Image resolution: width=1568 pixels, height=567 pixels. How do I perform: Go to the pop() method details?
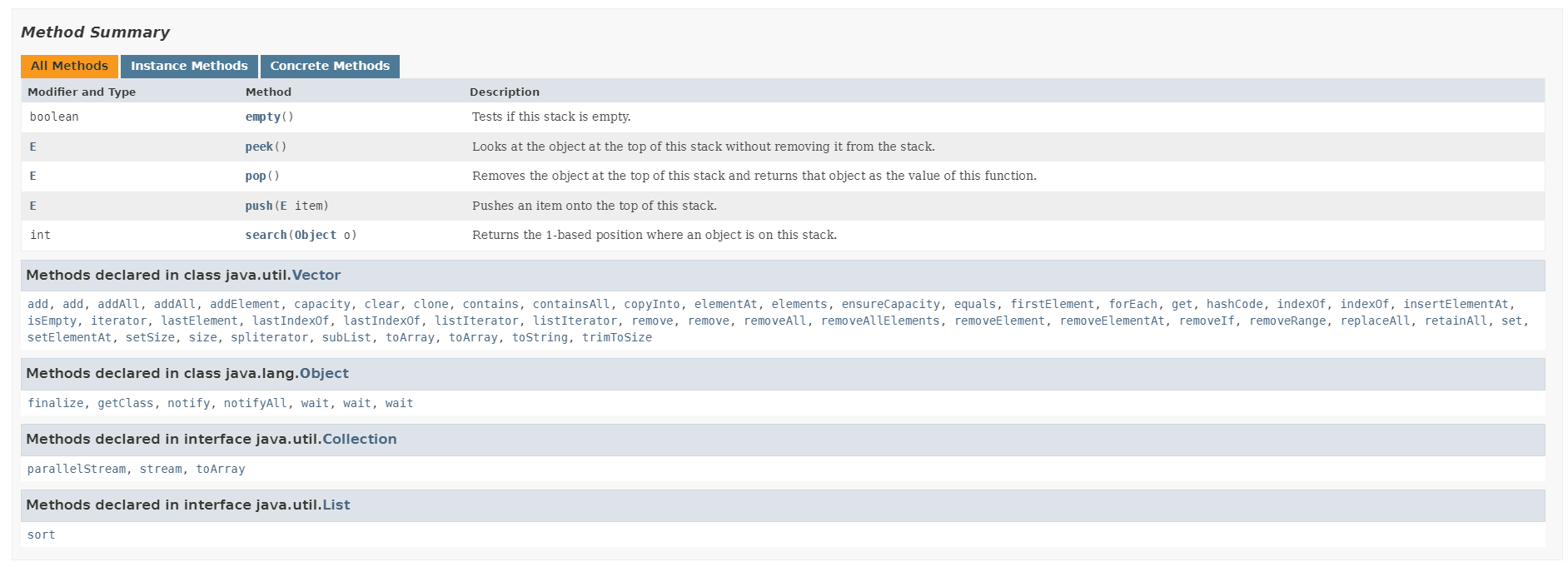[x=256, y=177]
